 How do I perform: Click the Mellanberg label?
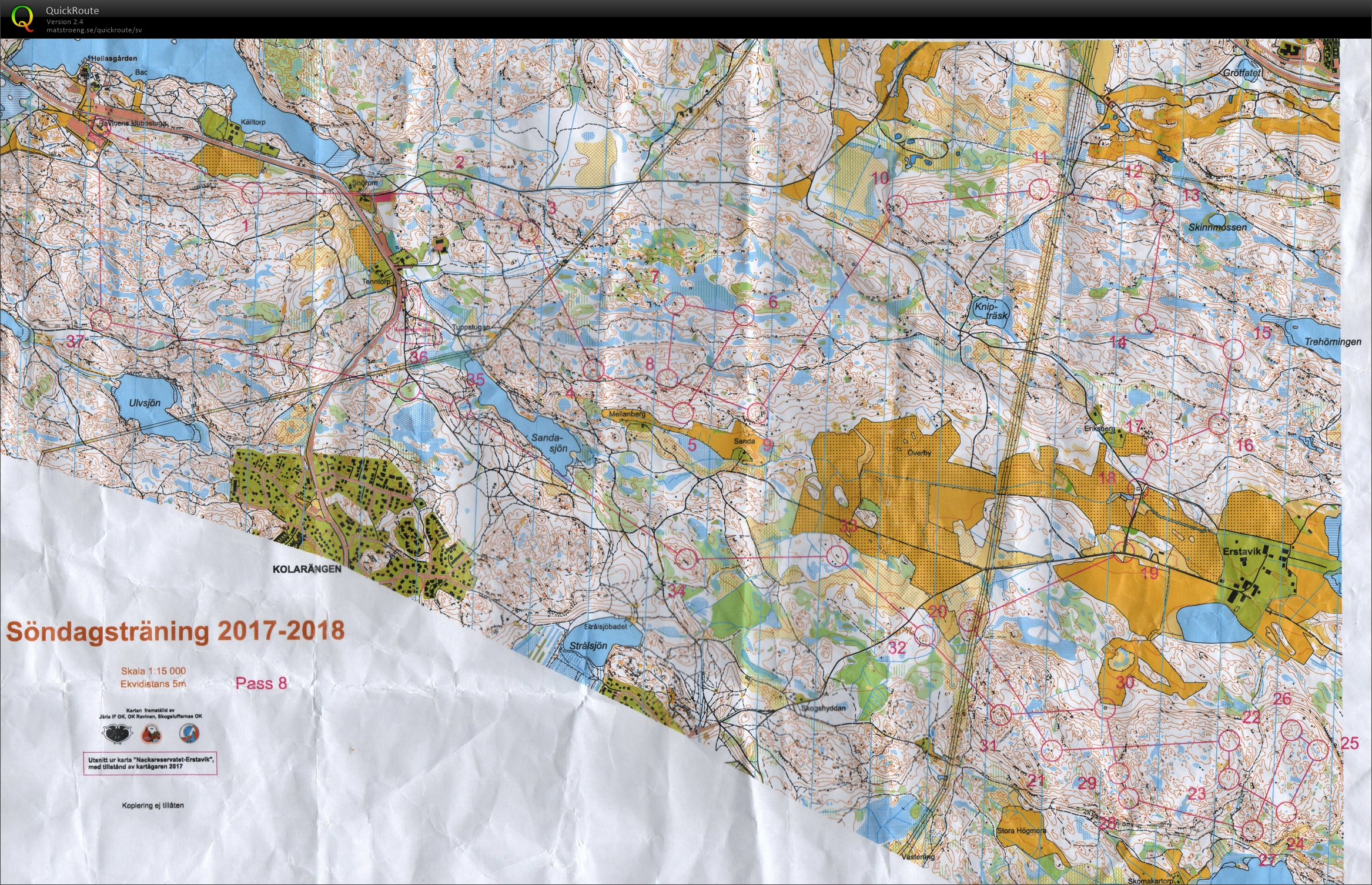pyautogui.click(x=627, y=414)
